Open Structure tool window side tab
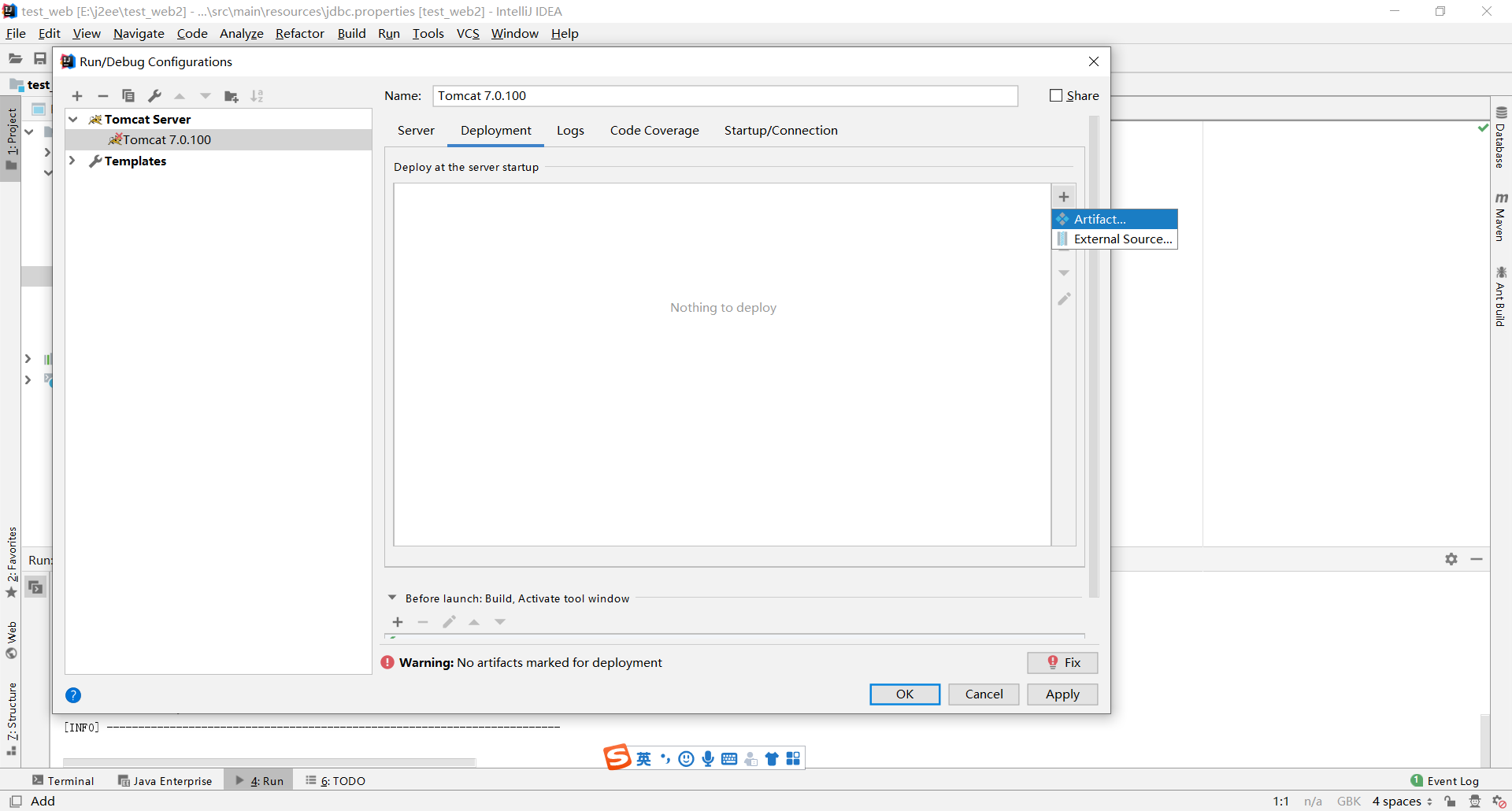 (x=11, y=719)
